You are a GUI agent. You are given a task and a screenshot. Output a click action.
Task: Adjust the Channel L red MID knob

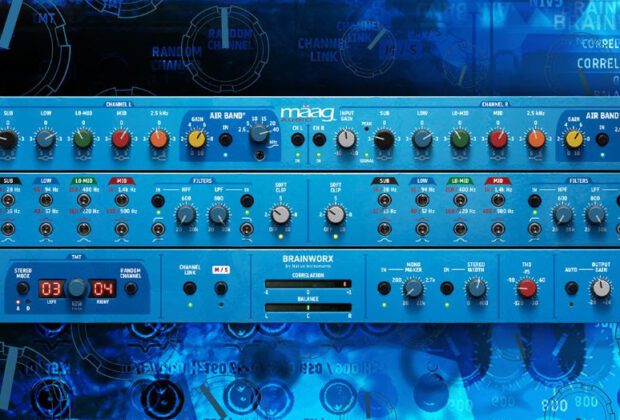point(121,139)
